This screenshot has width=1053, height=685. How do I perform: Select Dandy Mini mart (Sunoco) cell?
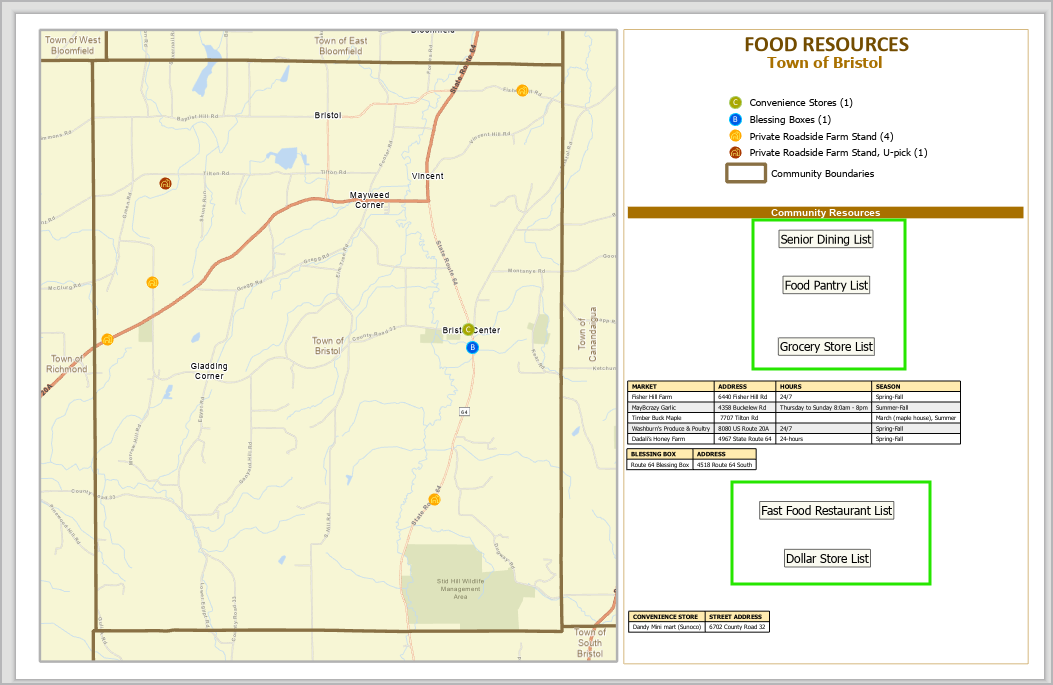pyautogui.click(x=667, y=627)
